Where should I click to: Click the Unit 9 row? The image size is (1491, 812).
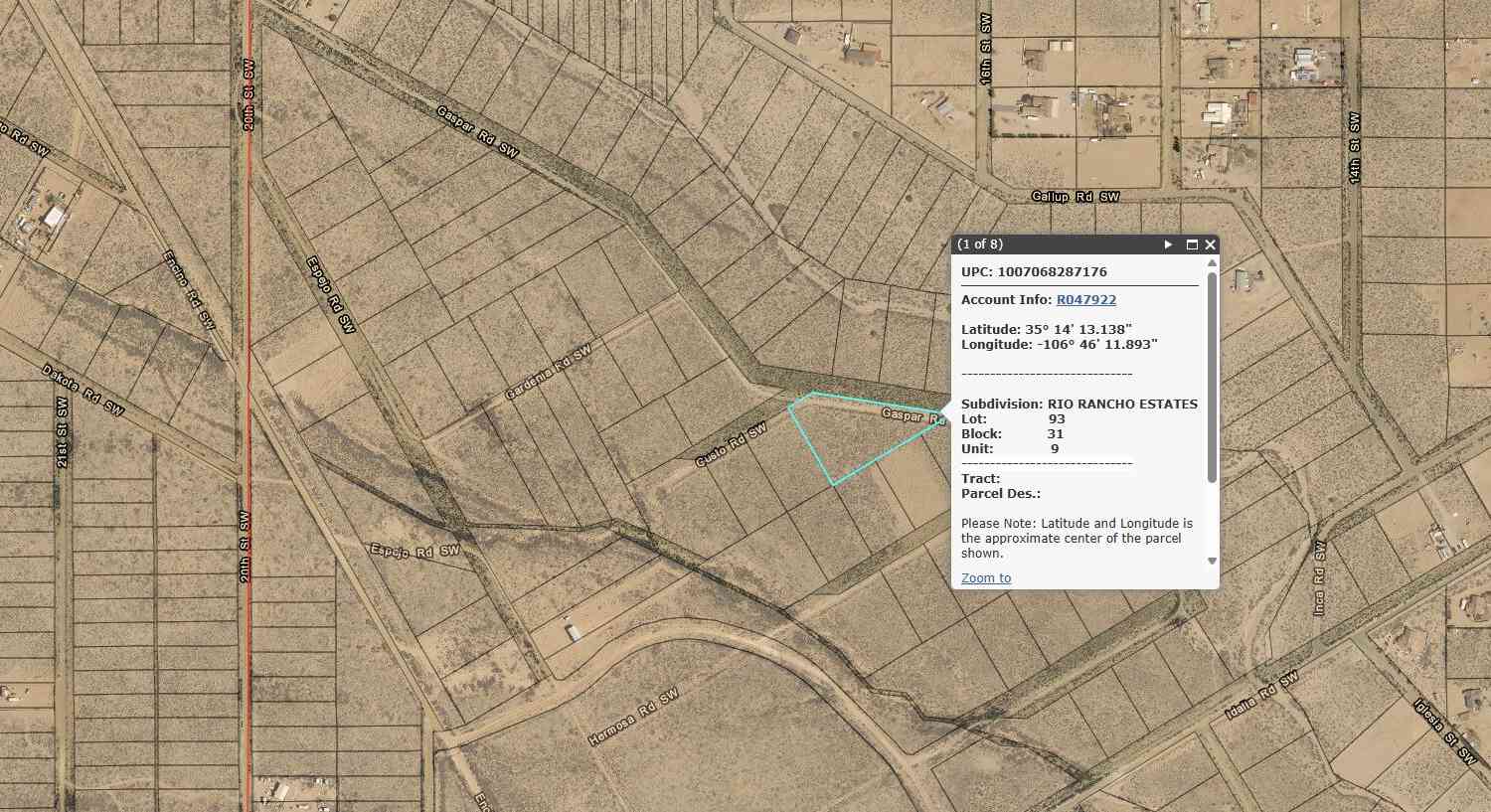pyautogui.click(x=1010, y=448)
